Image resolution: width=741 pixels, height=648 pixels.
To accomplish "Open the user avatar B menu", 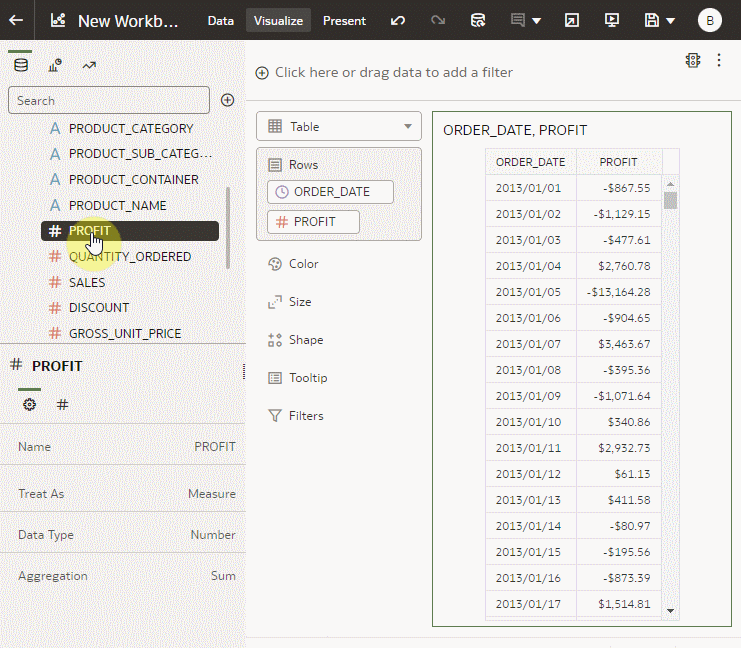I will point(709,20).
